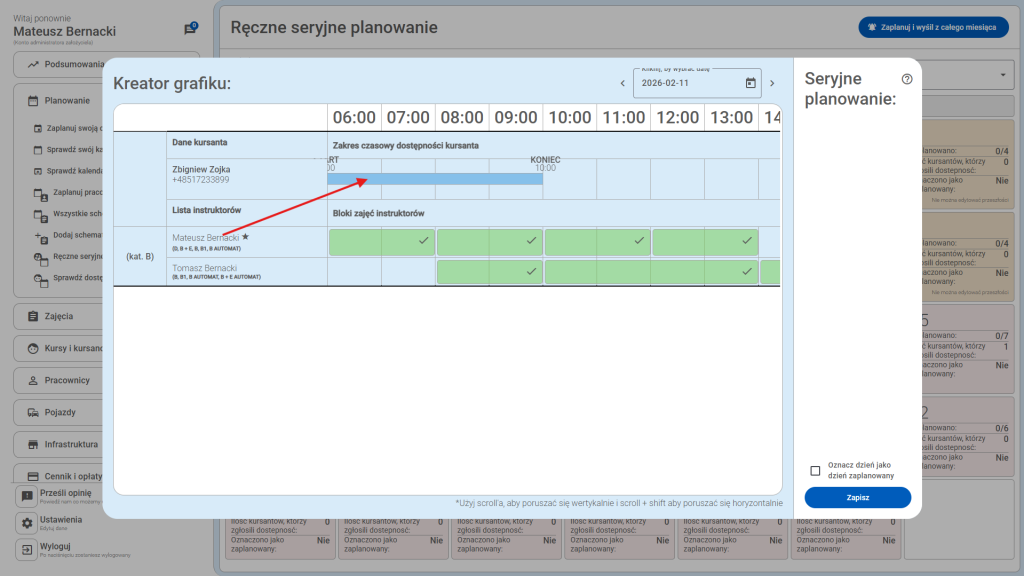Enable 'Oznacz dzień jako dzień zaplanowany' checkbox
The image size is (1024, 576).
point(815,471)
